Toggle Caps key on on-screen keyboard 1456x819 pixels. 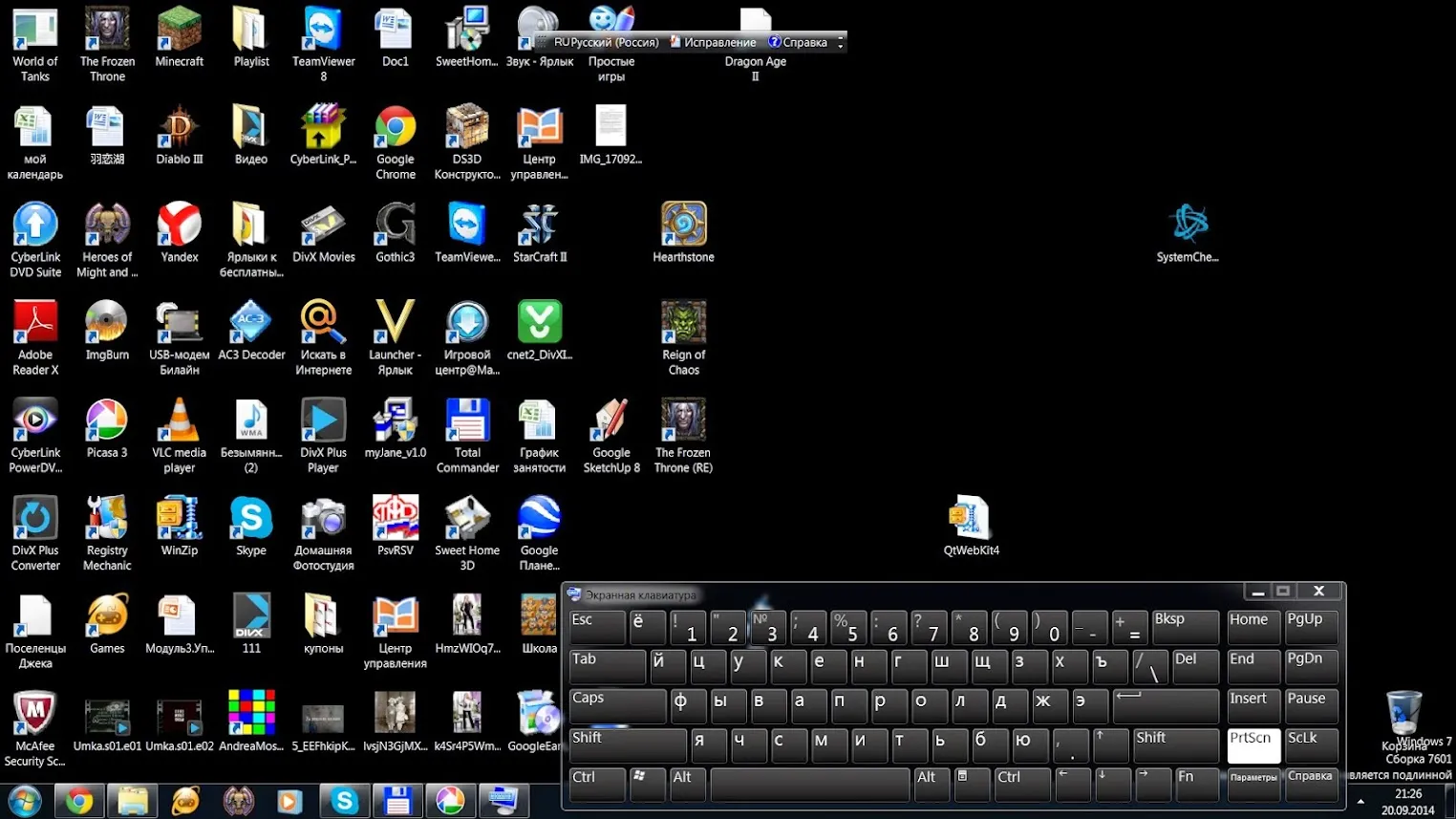pyautogui.click(x=617, y=705)
